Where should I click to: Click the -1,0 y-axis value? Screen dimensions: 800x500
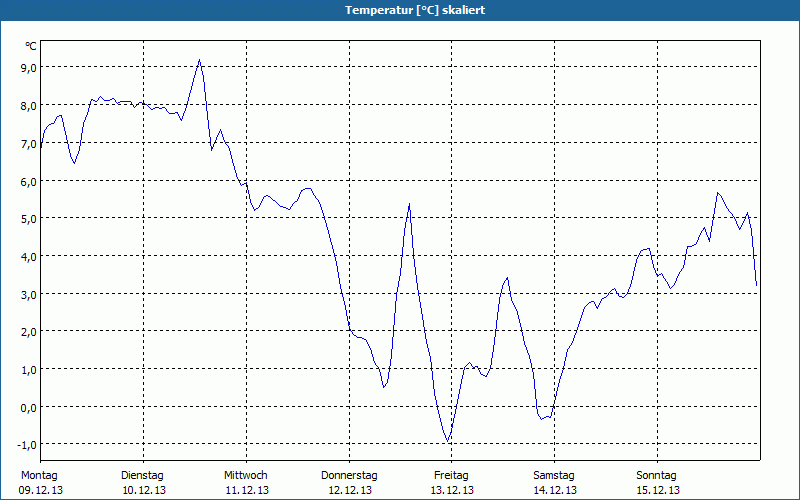click(x=27, y=445)
